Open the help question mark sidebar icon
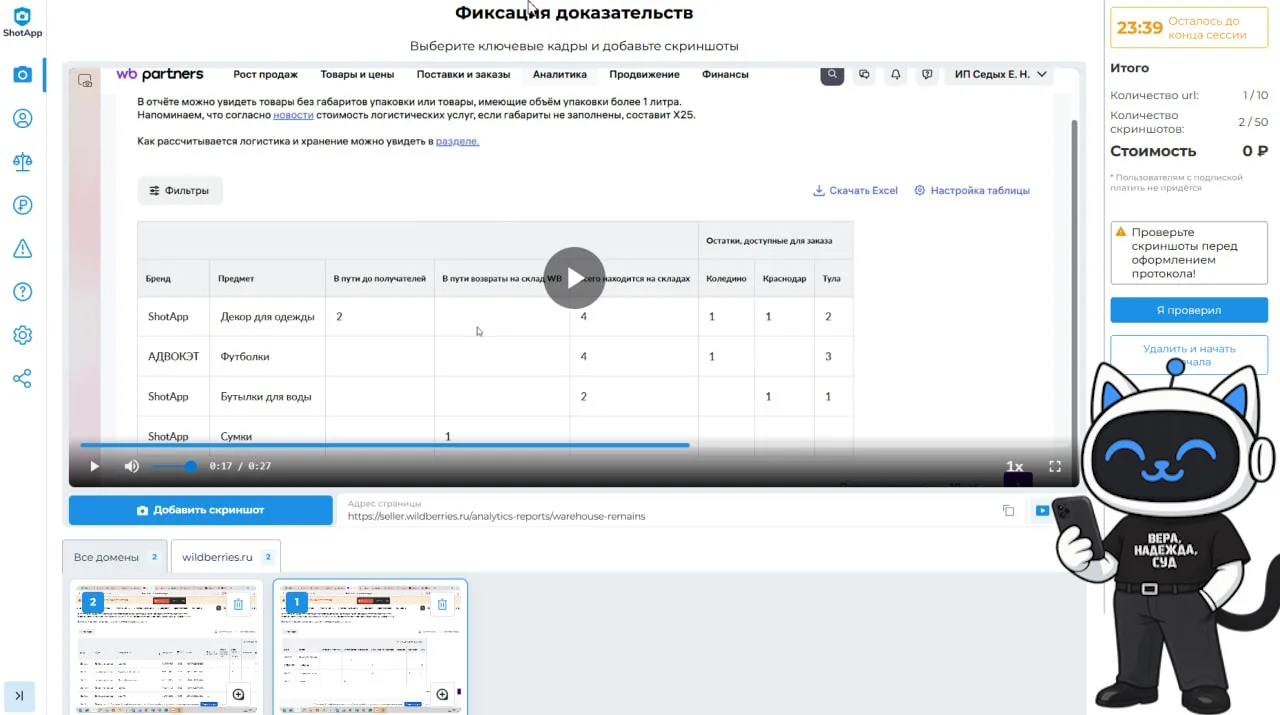 [22, 292]
